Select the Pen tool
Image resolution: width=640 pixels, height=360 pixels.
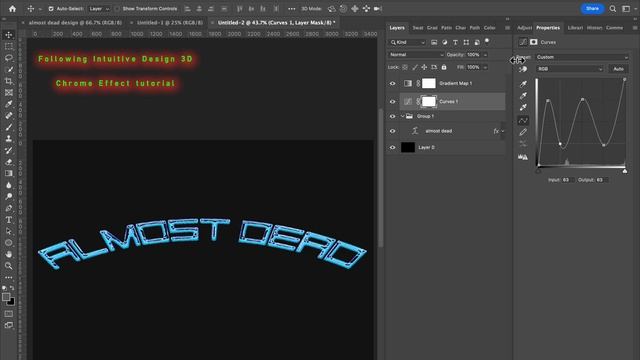point(9,208)
